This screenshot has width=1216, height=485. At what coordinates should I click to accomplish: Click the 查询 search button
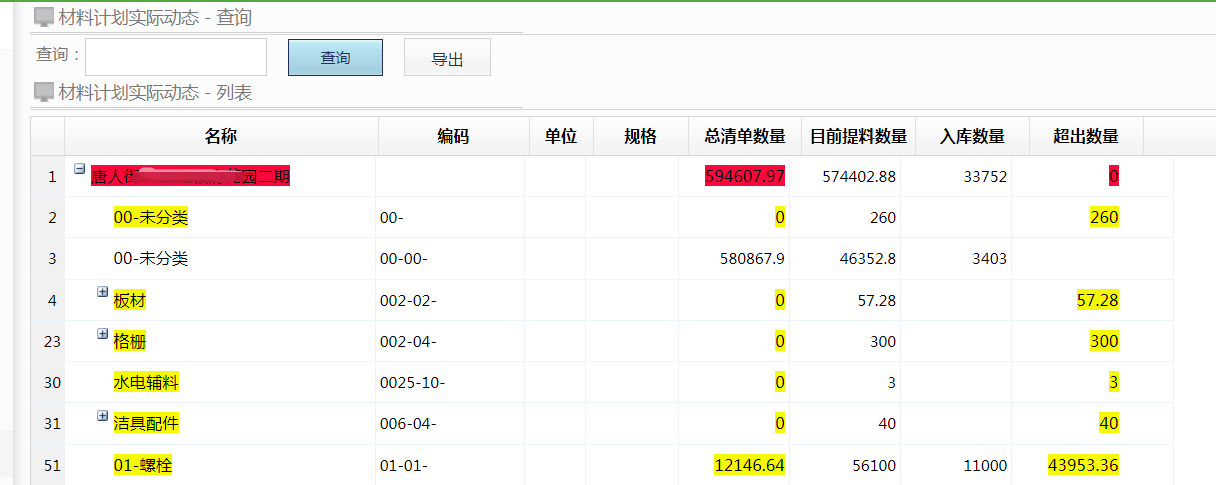335,58
